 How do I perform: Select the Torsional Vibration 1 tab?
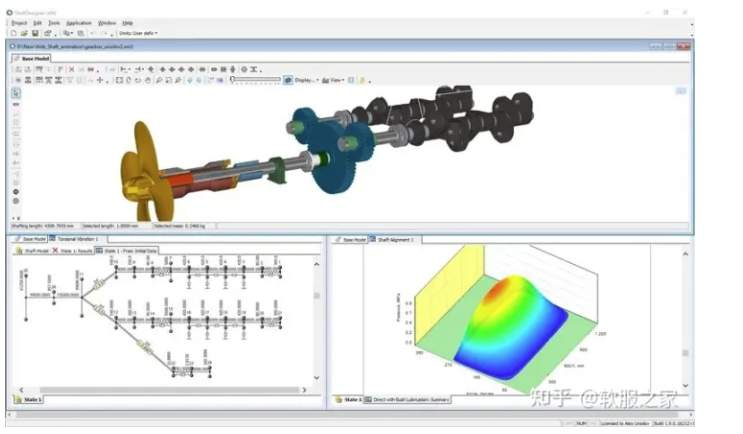74,239
